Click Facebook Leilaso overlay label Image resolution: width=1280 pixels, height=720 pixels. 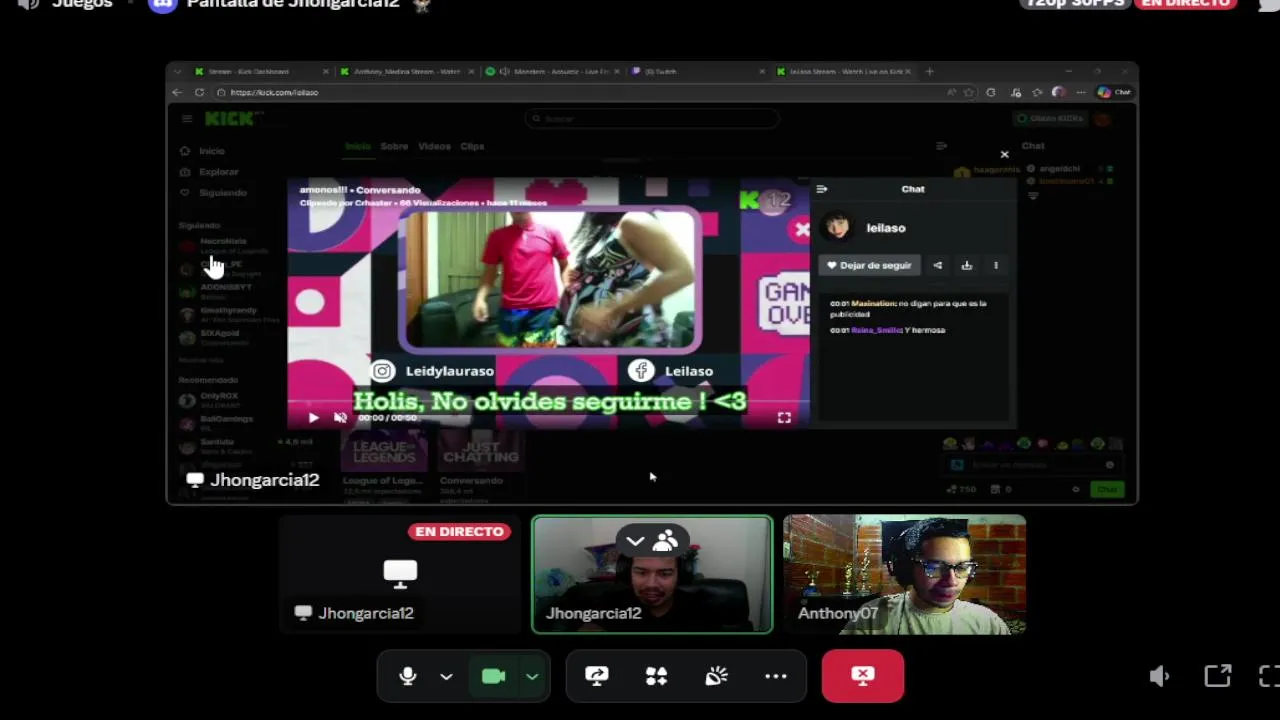[671, 371]
